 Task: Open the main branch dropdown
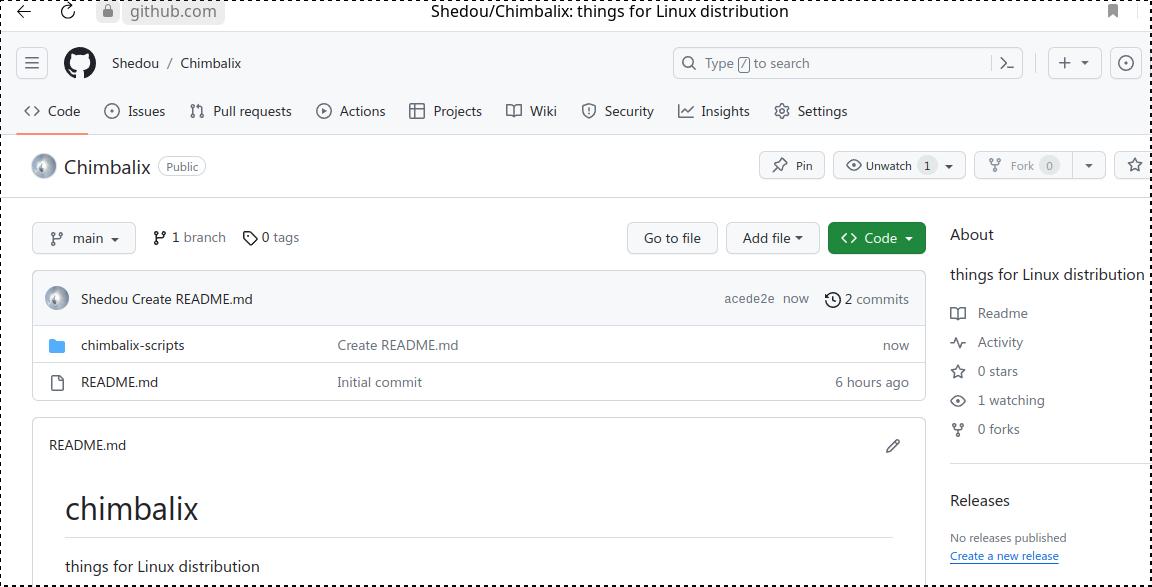(x=84, y=238)
